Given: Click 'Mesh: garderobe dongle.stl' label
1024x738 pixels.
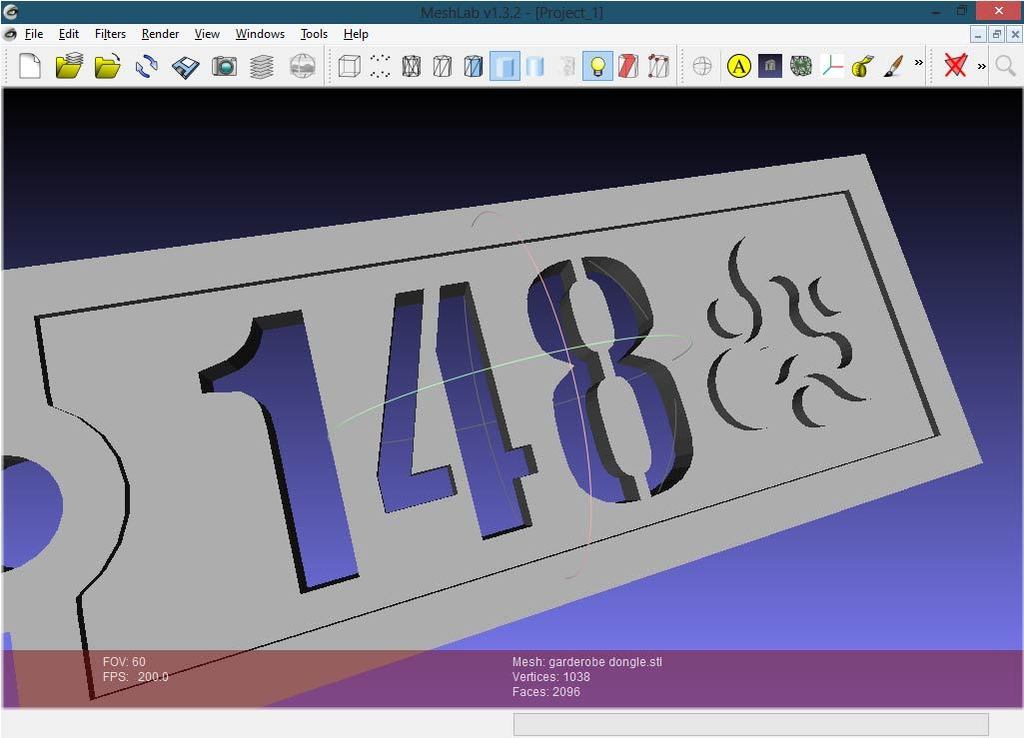Looking at the screenshot, I should click(587, 662).
